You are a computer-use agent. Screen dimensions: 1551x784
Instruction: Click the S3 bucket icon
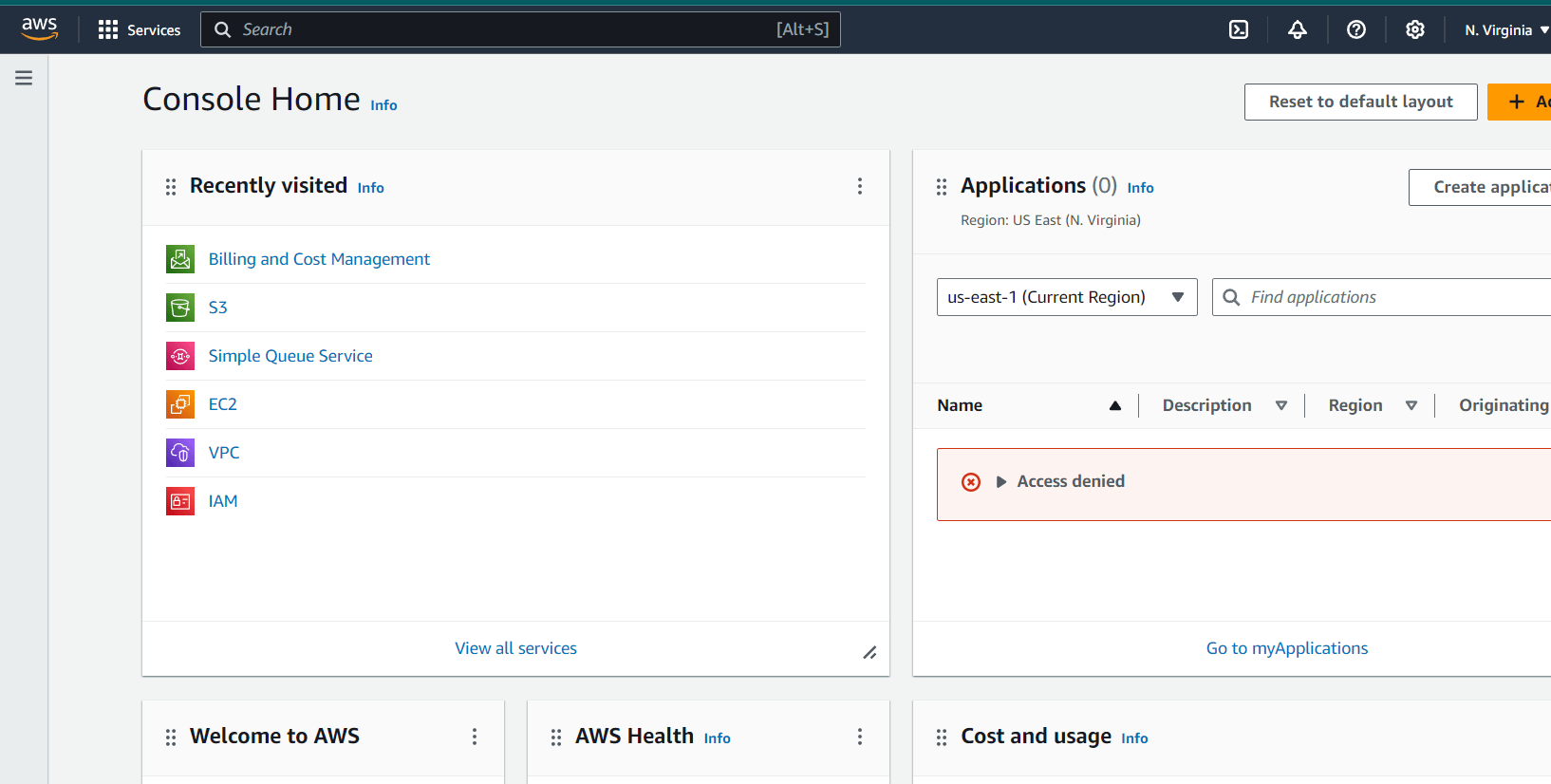point(180,308)
